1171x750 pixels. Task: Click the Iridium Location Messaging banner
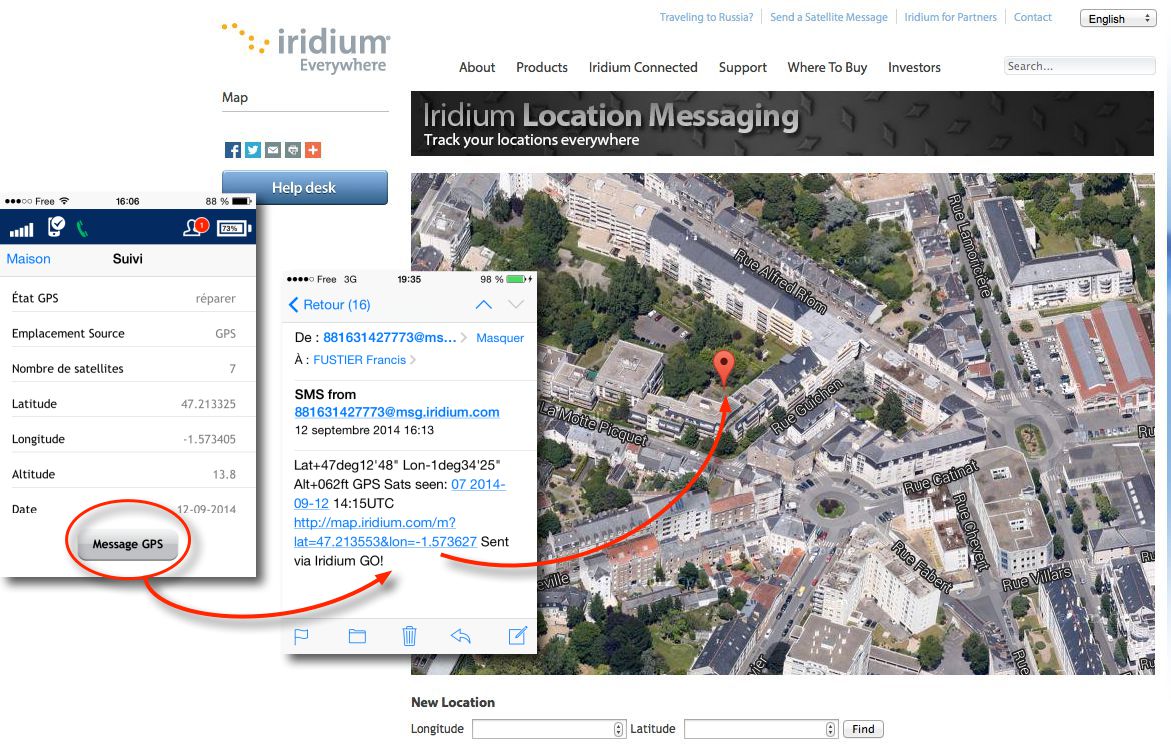point(782,123)
